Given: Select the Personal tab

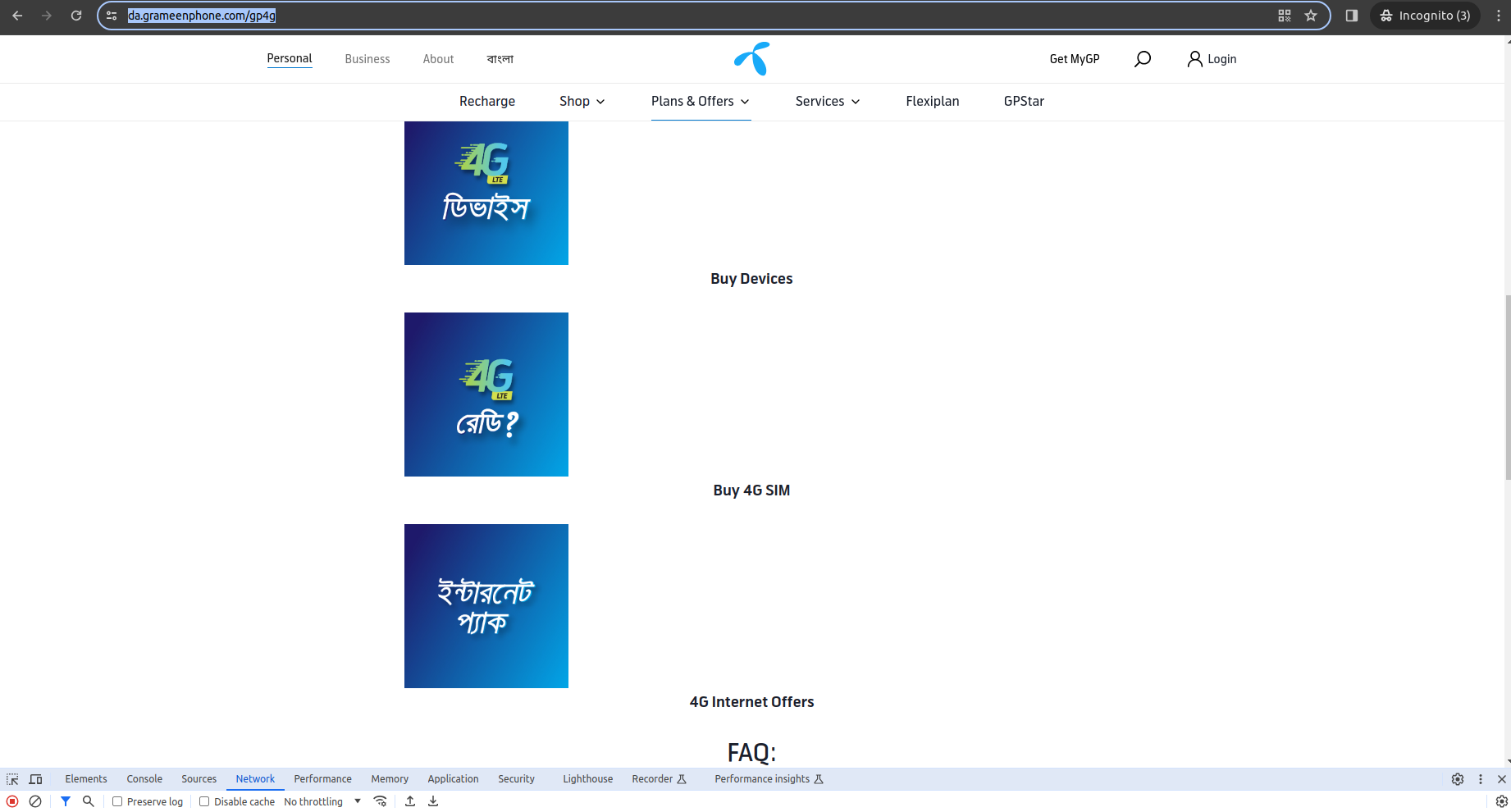Looking at the screenshot, I should [x=290, y=58].
